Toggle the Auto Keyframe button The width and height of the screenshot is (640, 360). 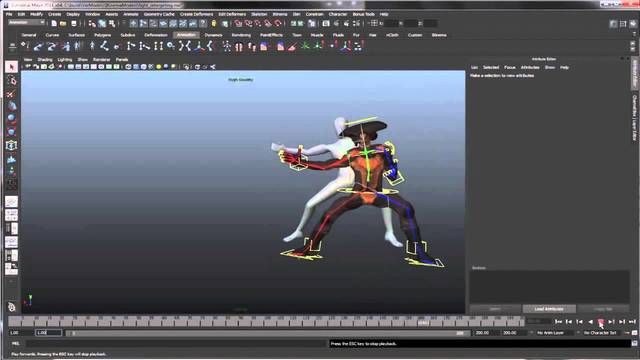pyautogui.click(x=627, y=333)
